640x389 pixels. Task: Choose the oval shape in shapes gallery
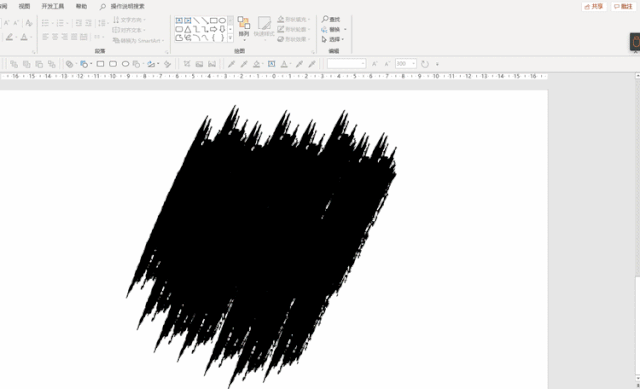pyautogui.click(x=222, y=20)
